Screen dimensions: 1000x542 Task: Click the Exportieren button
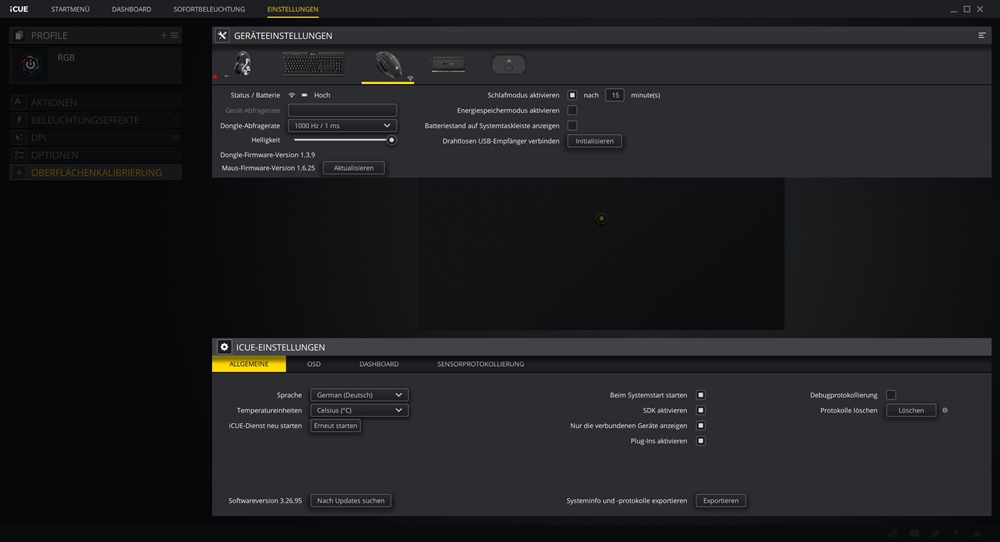721,501
